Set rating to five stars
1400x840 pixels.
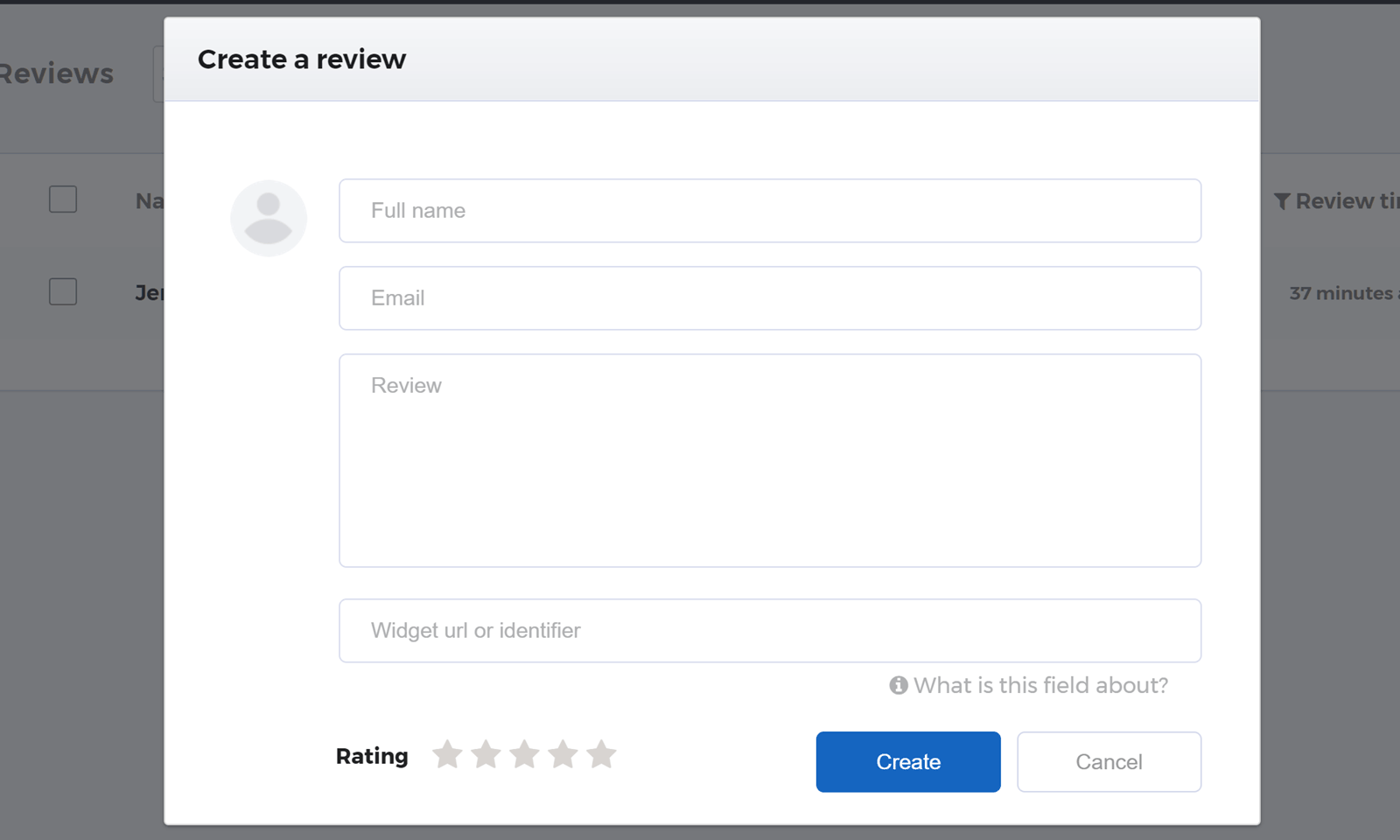[x=601, y=754]
